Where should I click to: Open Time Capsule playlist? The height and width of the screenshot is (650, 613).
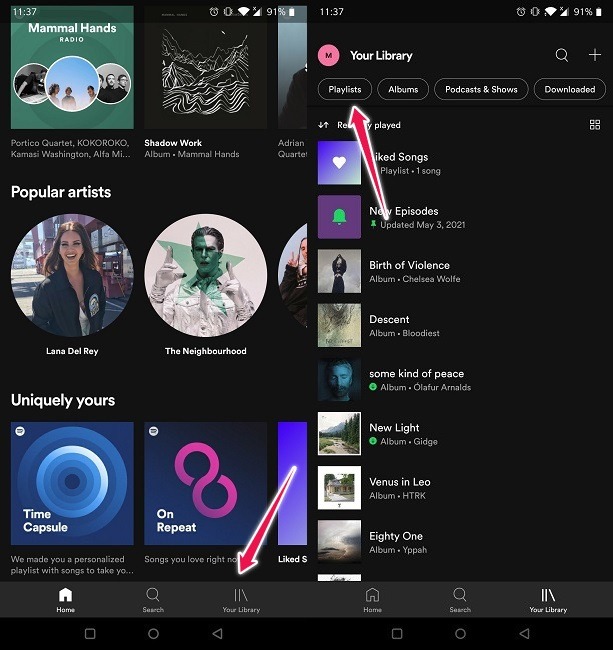(72, 483)
